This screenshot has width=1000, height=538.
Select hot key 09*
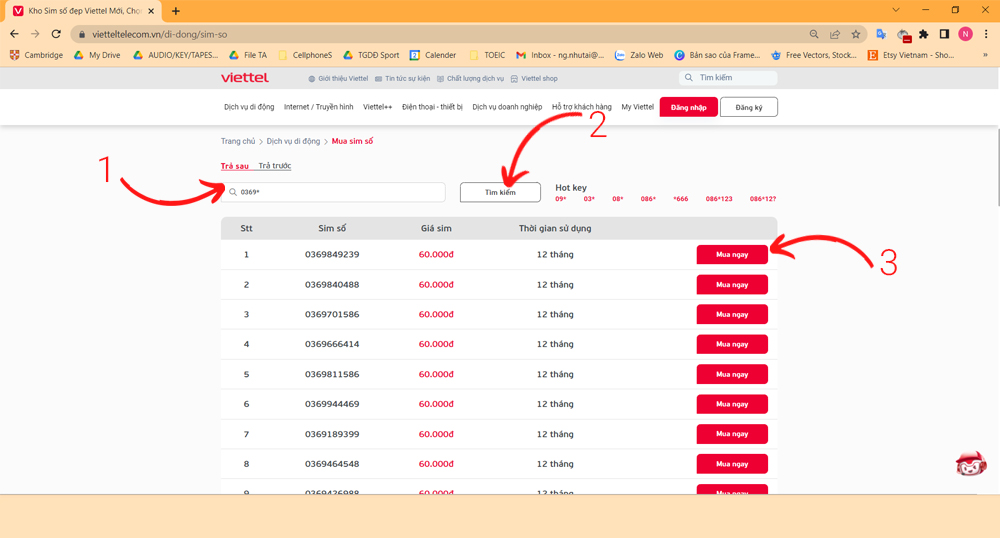pyautogui.click(x=561, y=199)
